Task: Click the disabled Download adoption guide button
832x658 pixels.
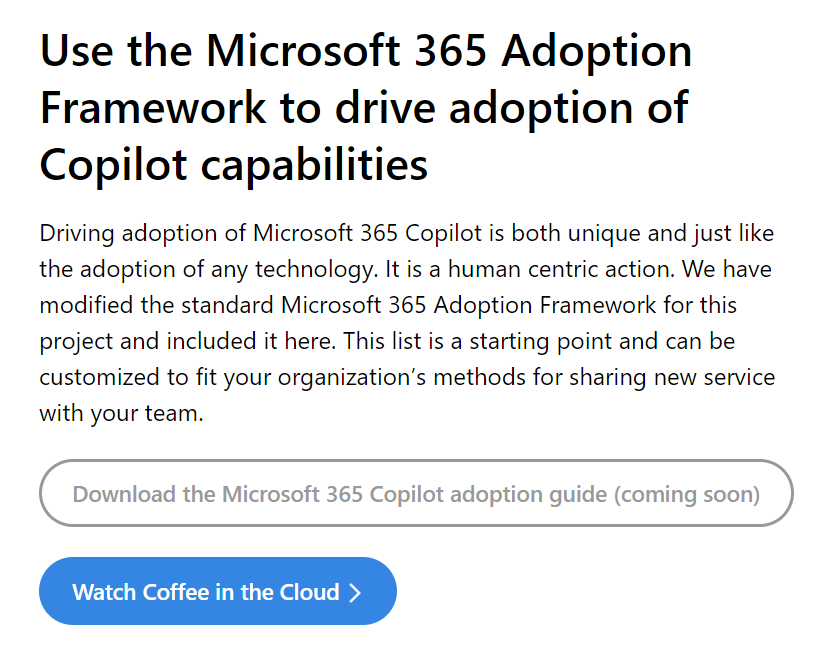Action: click(416, 493)
